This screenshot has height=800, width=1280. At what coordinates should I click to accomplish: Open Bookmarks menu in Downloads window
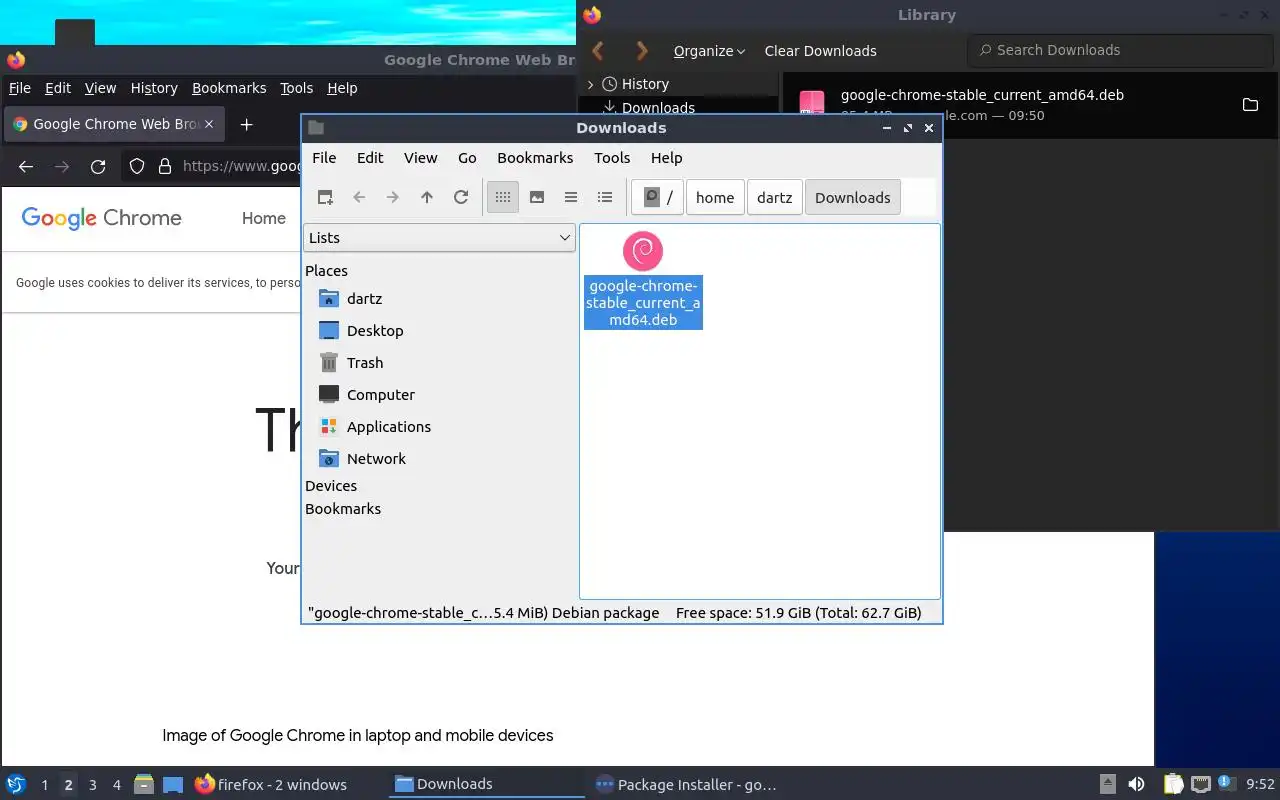pyautogui.click(x=535, y=158)
